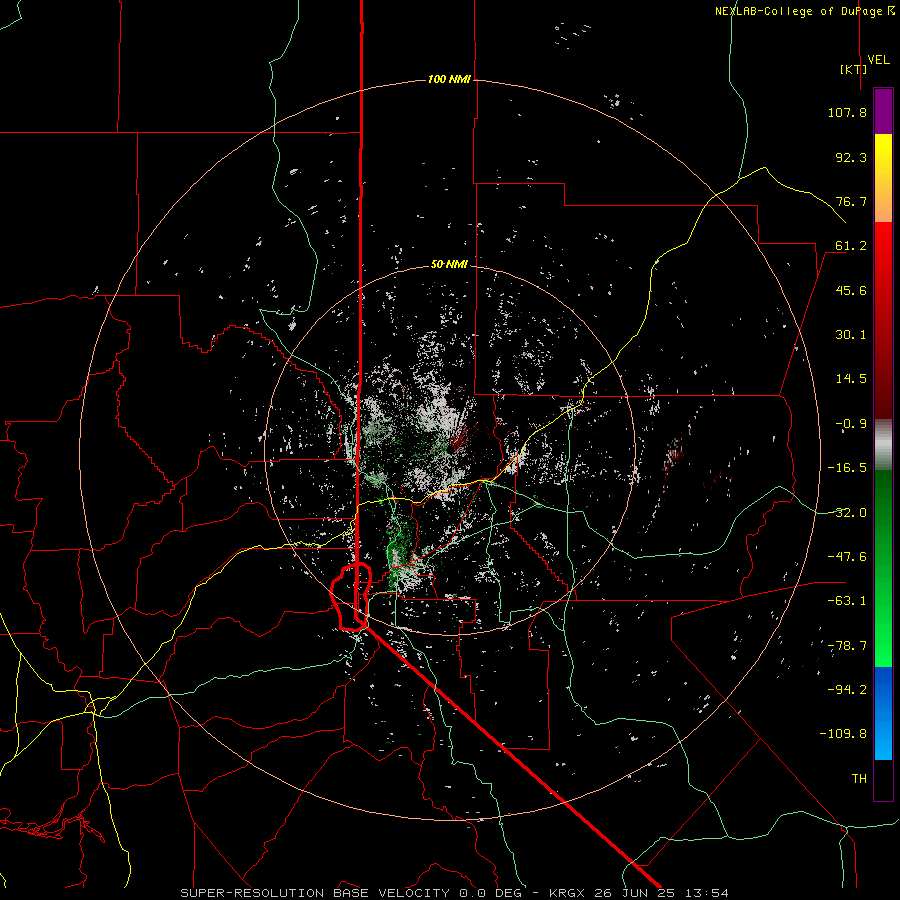Select the 92.3 legend value
Screen dimensions: 900x900
click(x=851, y=157)
